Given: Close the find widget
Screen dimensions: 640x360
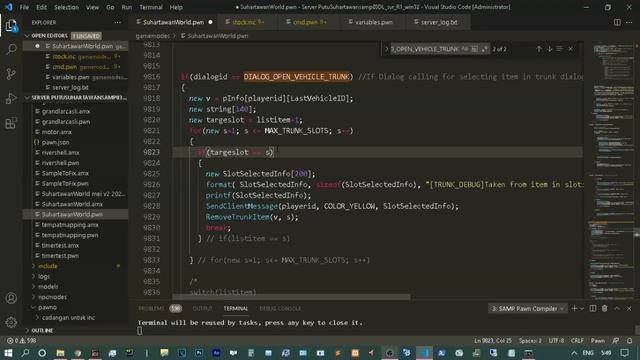Looking at the screenshot, I should (x=571, y=49).
